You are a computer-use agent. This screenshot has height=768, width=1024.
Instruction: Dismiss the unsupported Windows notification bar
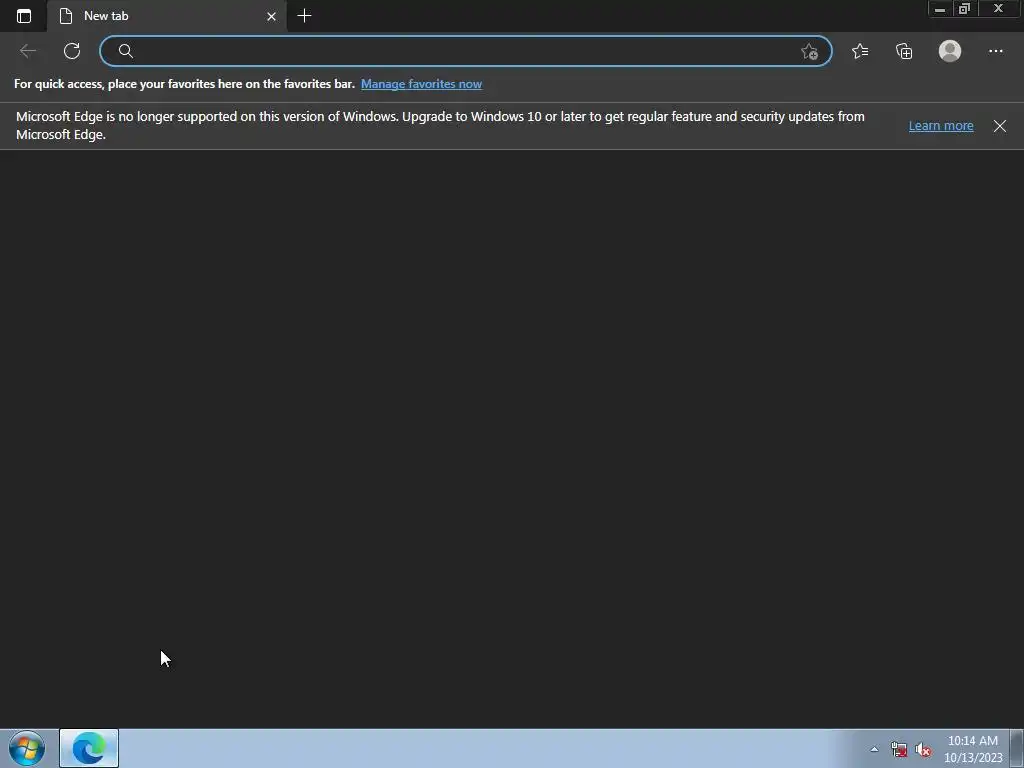pyautogui.click(x=1000, y=126)
